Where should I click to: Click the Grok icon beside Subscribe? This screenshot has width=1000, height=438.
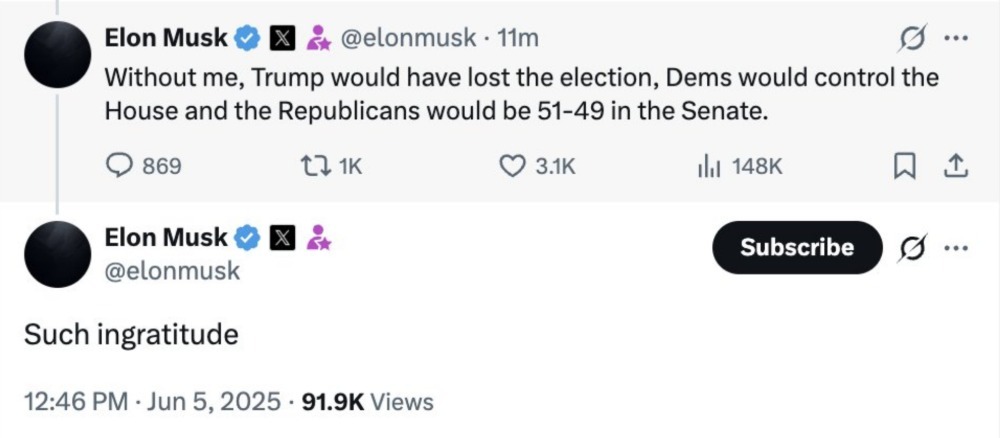point(911,247)
